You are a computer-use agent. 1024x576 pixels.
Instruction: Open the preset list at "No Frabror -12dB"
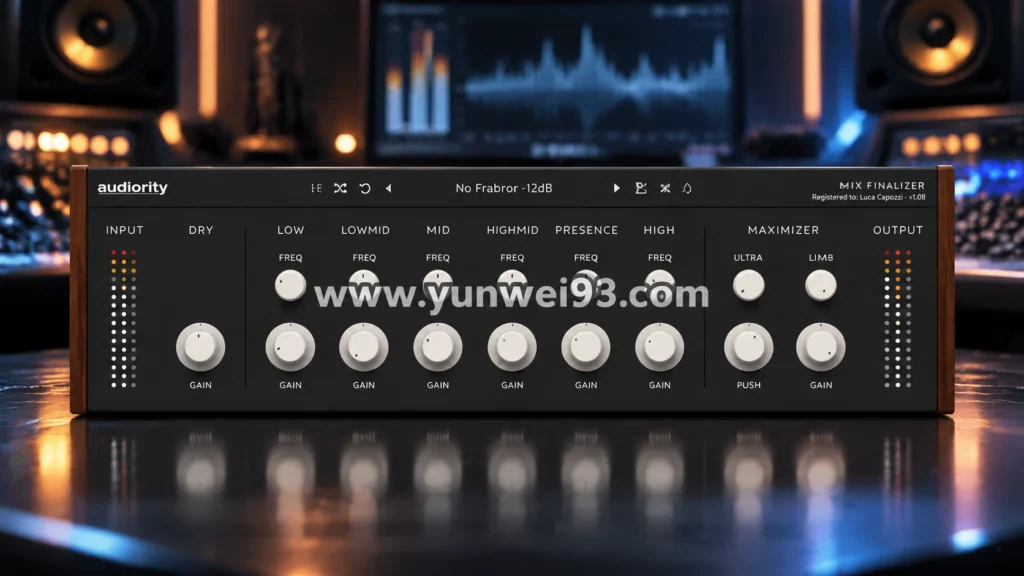[504, 188]
